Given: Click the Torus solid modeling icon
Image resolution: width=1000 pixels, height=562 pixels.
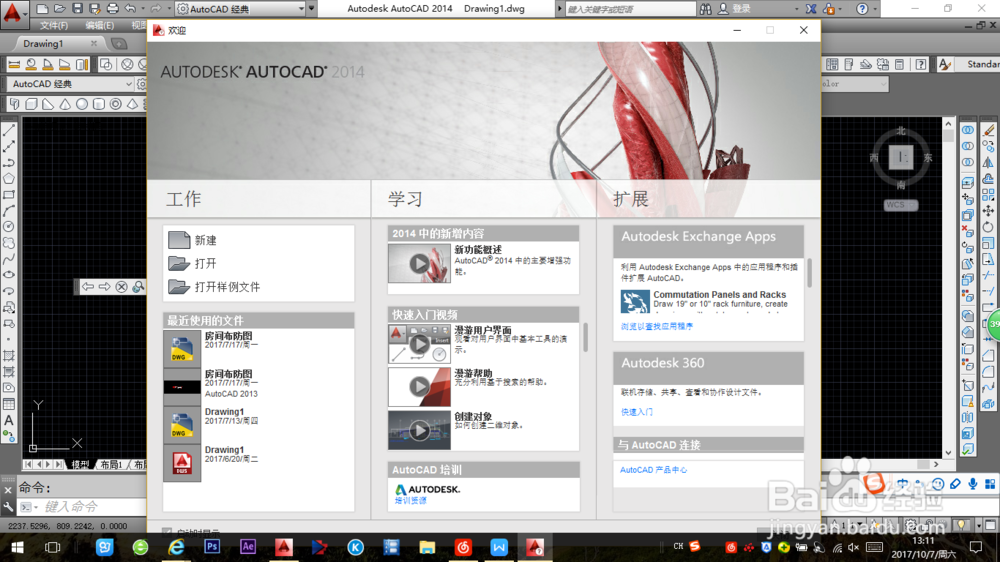Looking at the screenshot, I should coord(115,104).
